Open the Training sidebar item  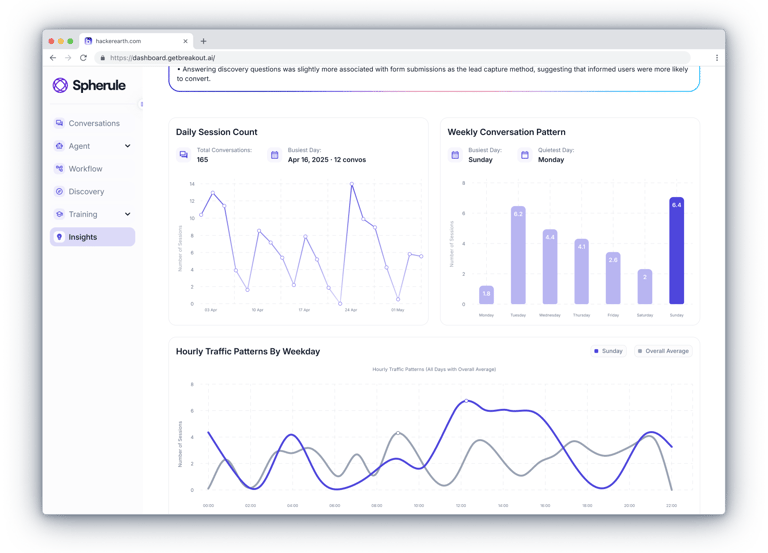[93, 215]
